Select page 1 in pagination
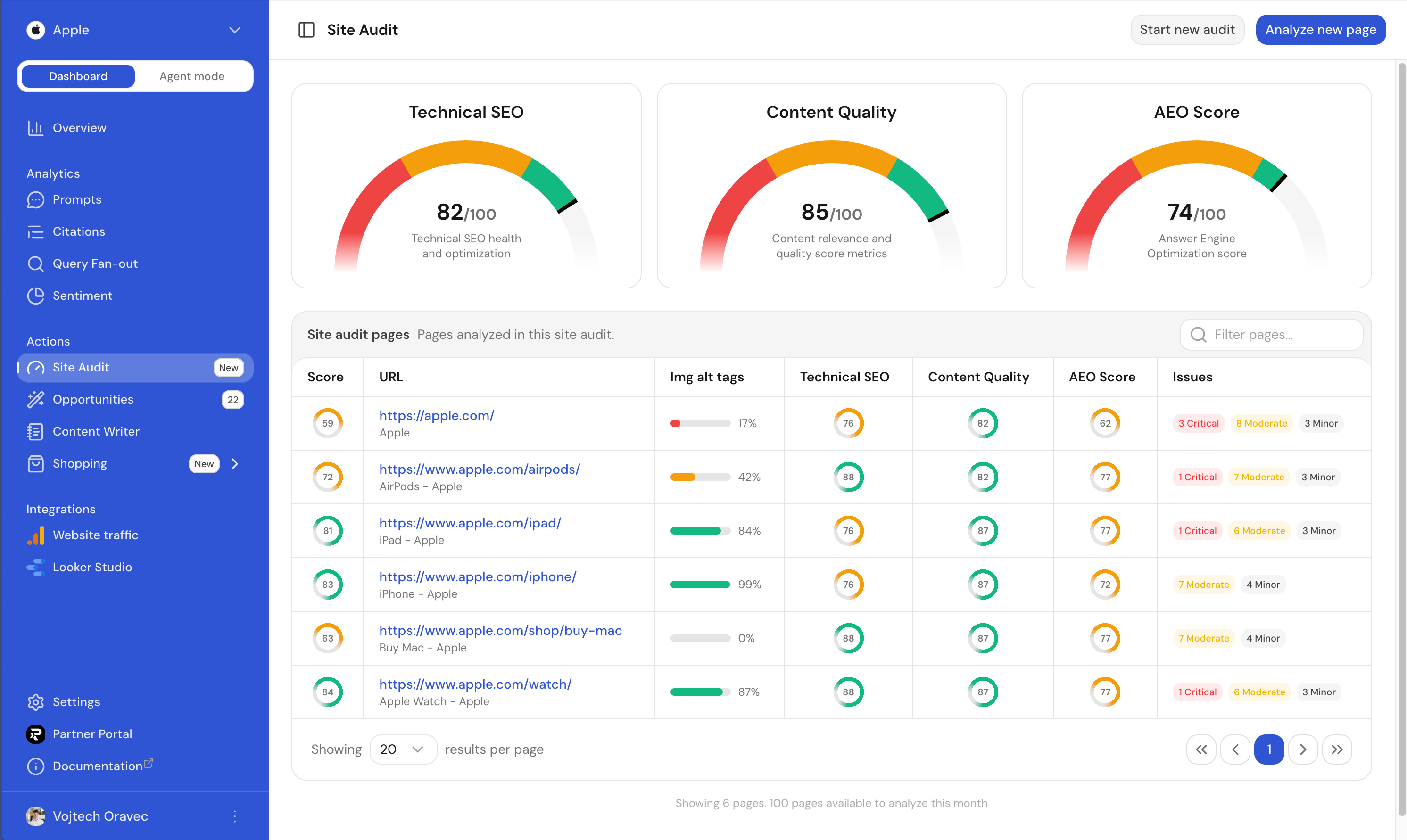The height and width of the screenshot is (840, 1407). pyautogui.click(x=1269, y=749)
